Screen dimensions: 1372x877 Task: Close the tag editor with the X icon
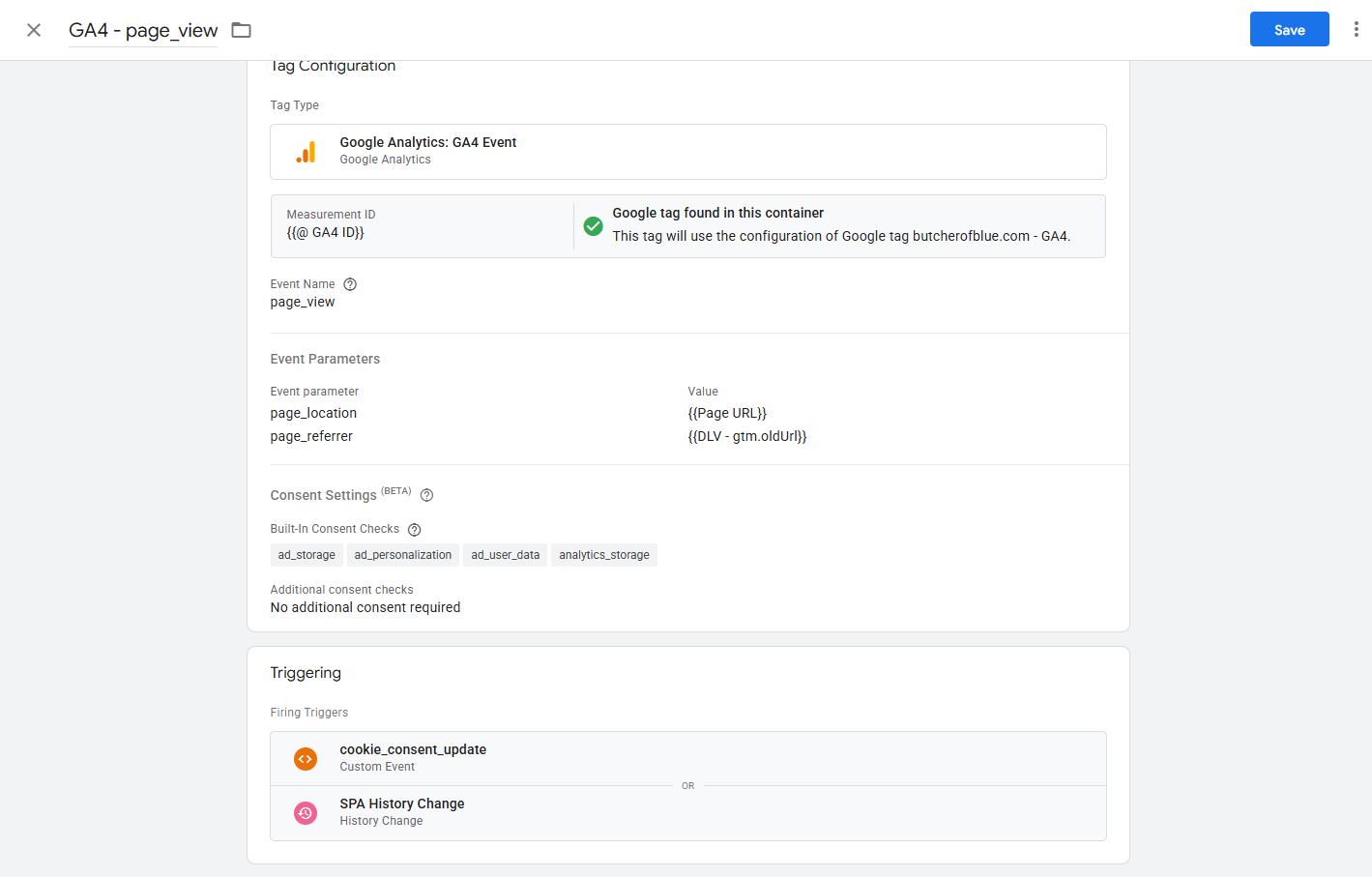tap(34, 30)
